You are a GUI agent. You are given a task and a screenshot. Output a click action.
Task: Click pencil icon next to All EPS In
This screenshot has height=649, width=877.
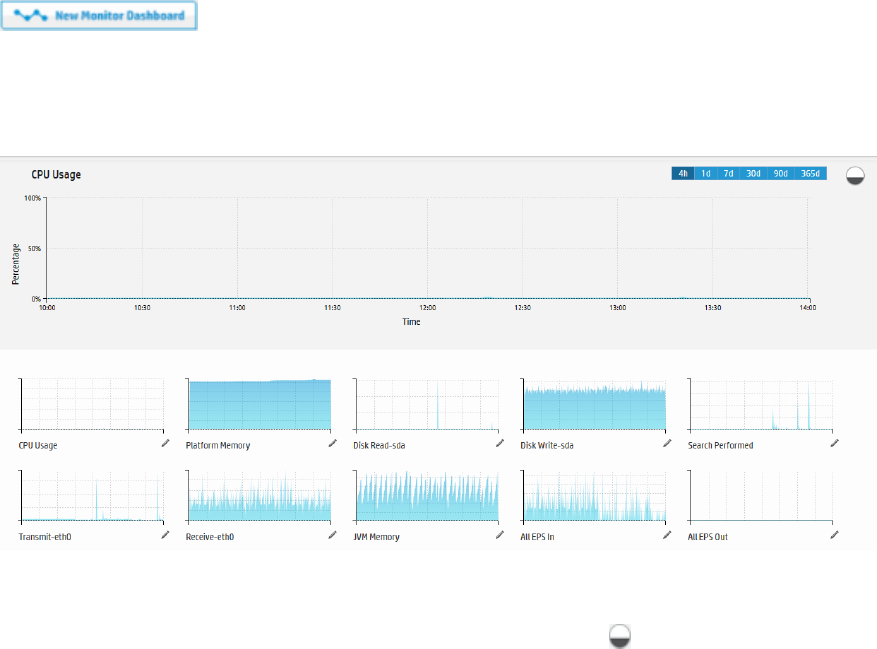tap(667, 535)
